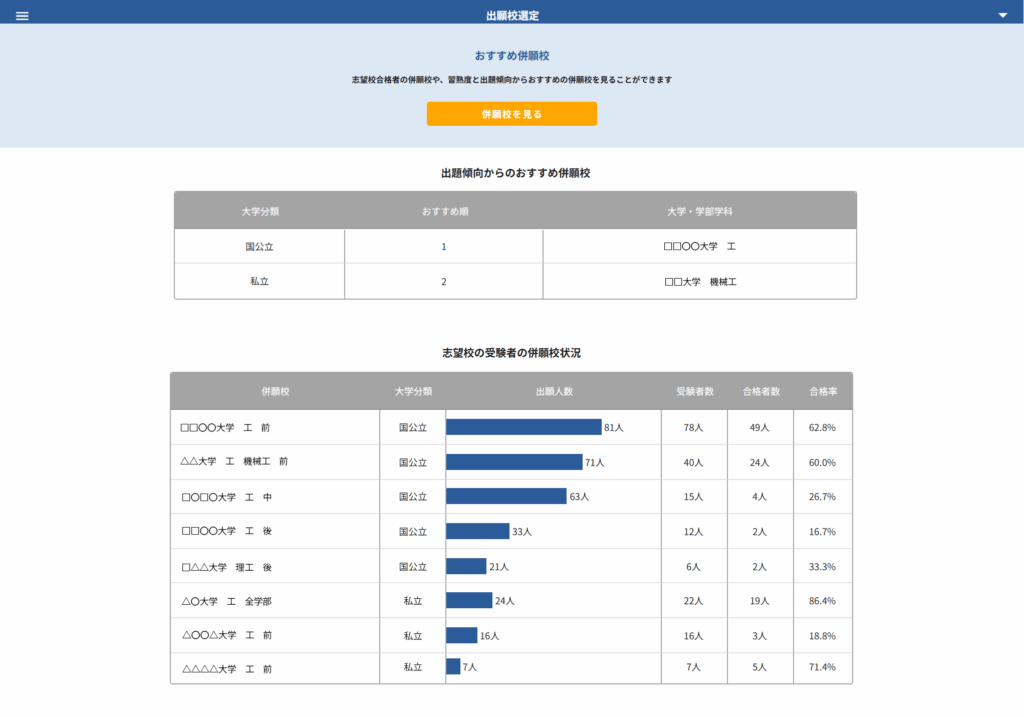Click the 受験者数 column header
This screenshot has width=1024, height=717.
tap(695, 391)
